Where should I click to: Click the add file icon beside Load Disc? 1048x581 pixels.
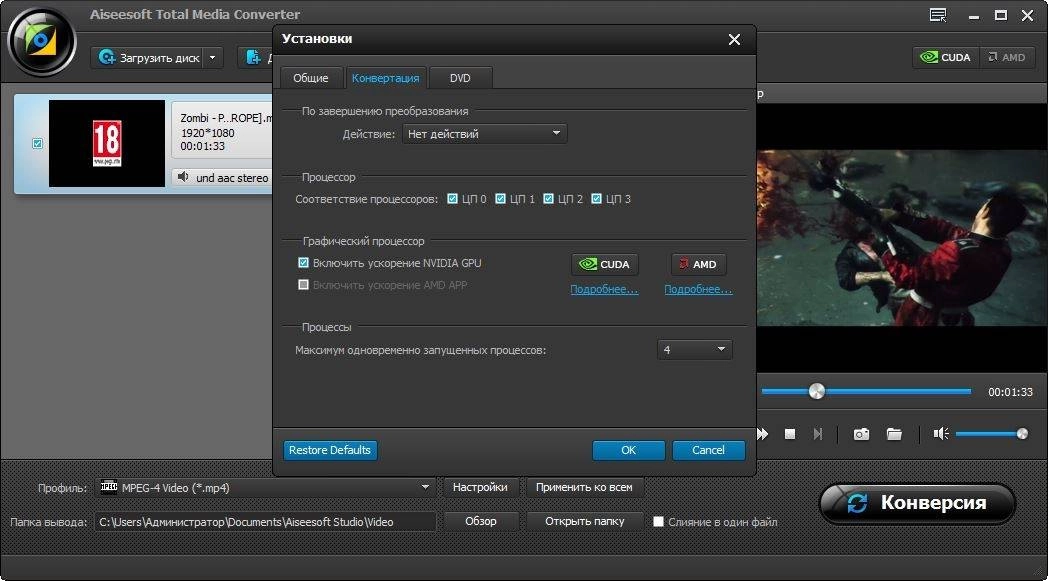[253, 57]
